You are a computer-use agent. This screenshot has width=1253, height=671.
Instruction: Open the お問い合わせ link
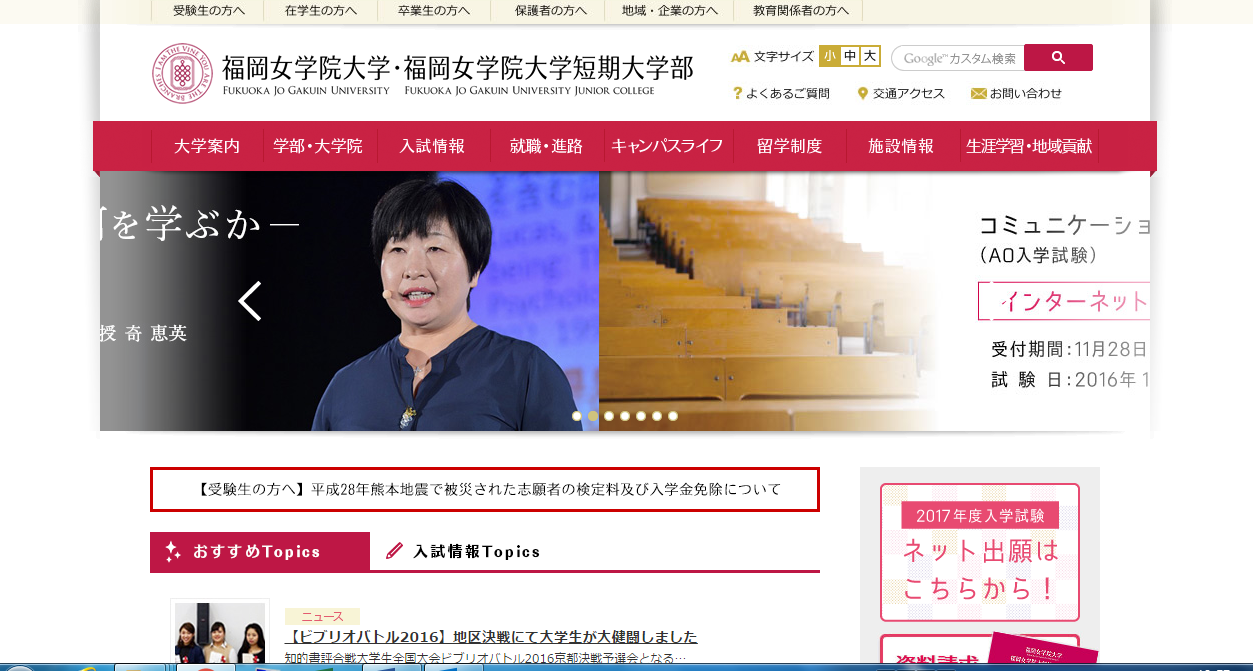coord(1026,93)
